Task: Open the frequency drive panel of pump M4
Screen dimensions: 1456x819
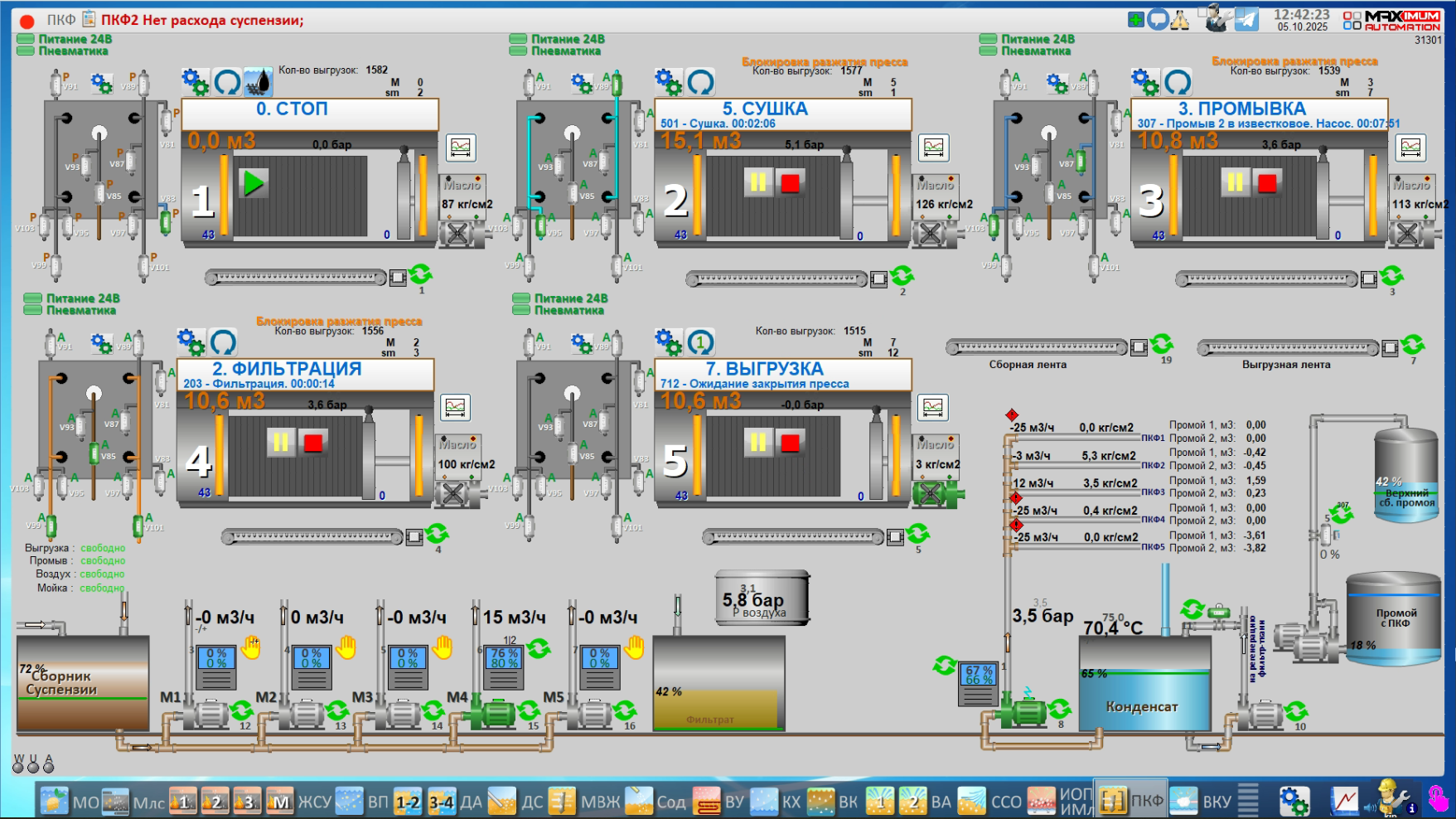Action: (504, 667)
